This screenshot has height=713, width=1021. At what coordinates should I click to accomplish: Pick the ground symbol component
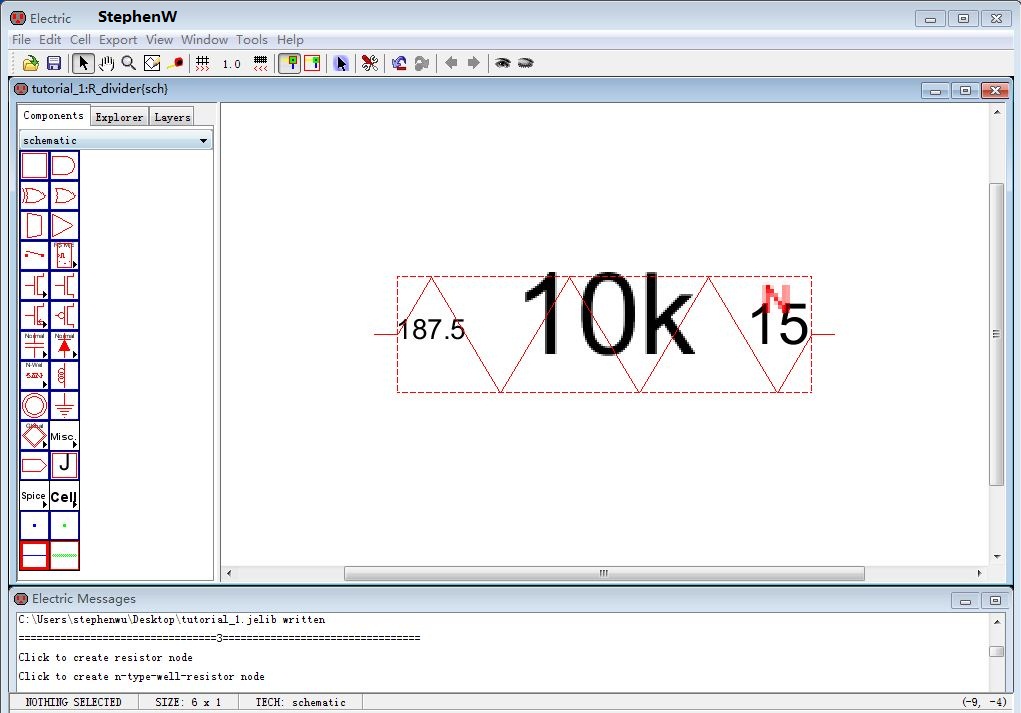(64, 405)
